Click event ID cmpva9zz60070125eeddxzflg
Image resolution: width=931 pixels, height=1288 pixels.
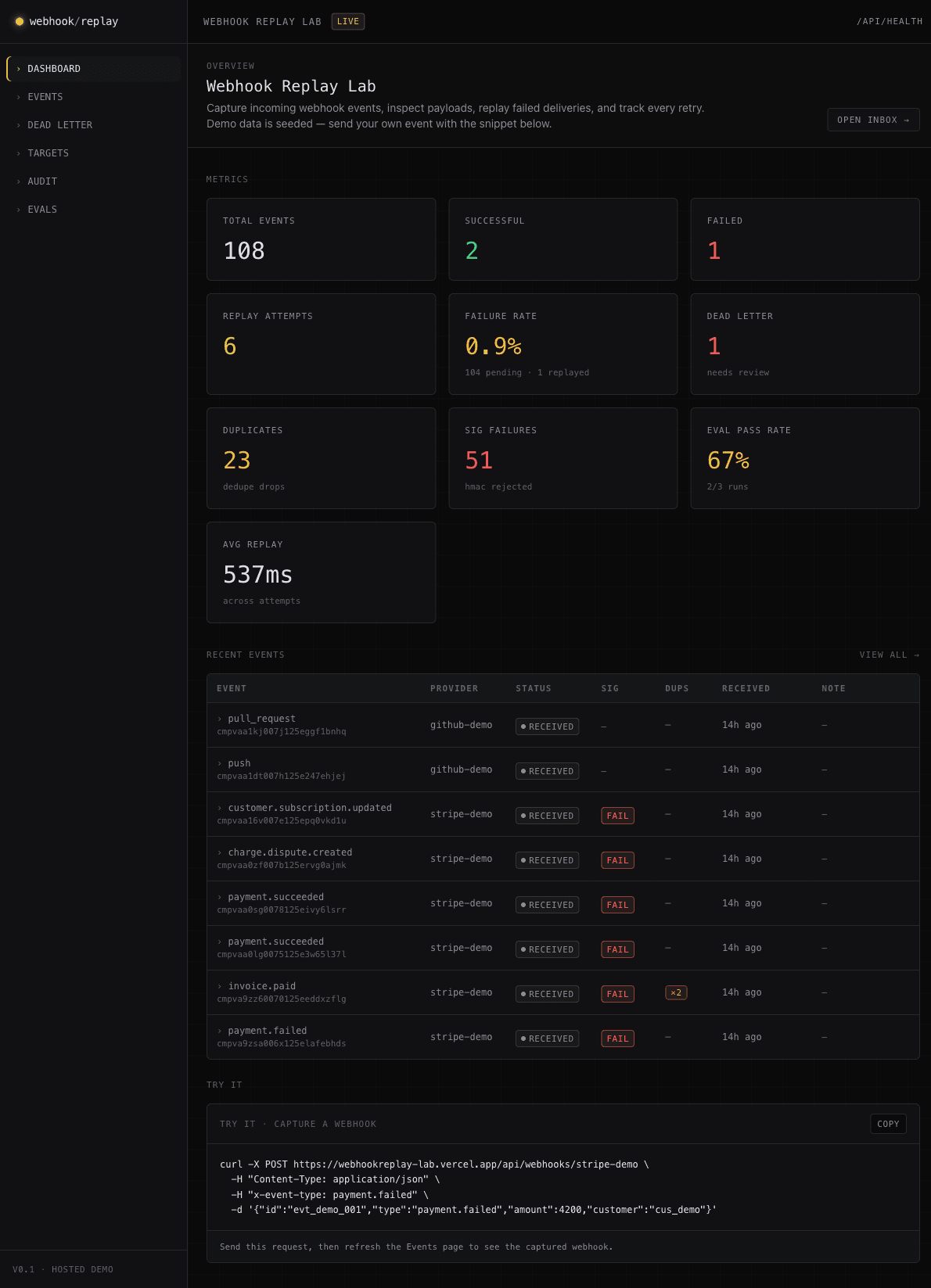point(282,999)
